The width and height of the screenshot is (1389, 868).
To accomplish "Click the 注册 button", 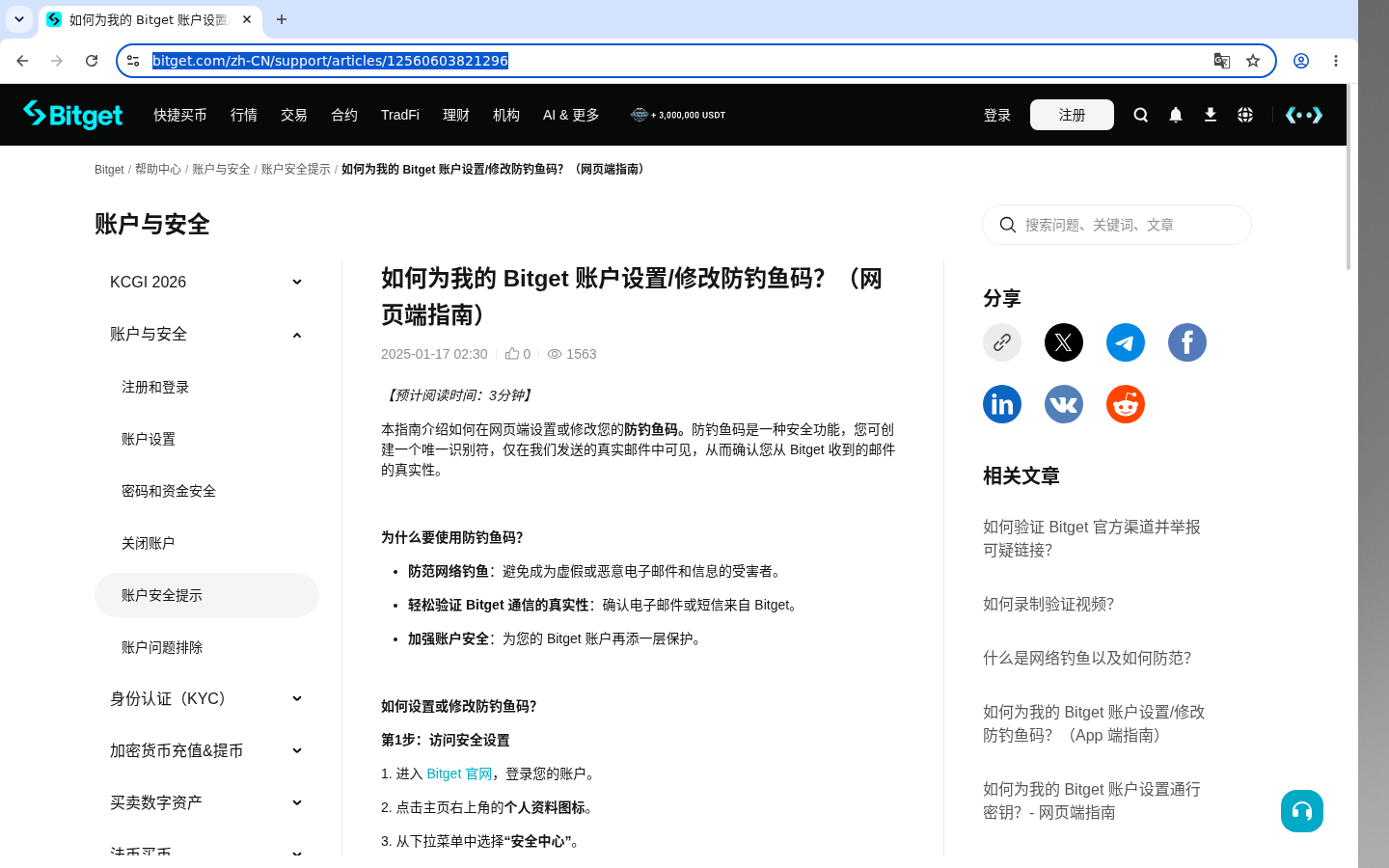I will point(1072,115).
